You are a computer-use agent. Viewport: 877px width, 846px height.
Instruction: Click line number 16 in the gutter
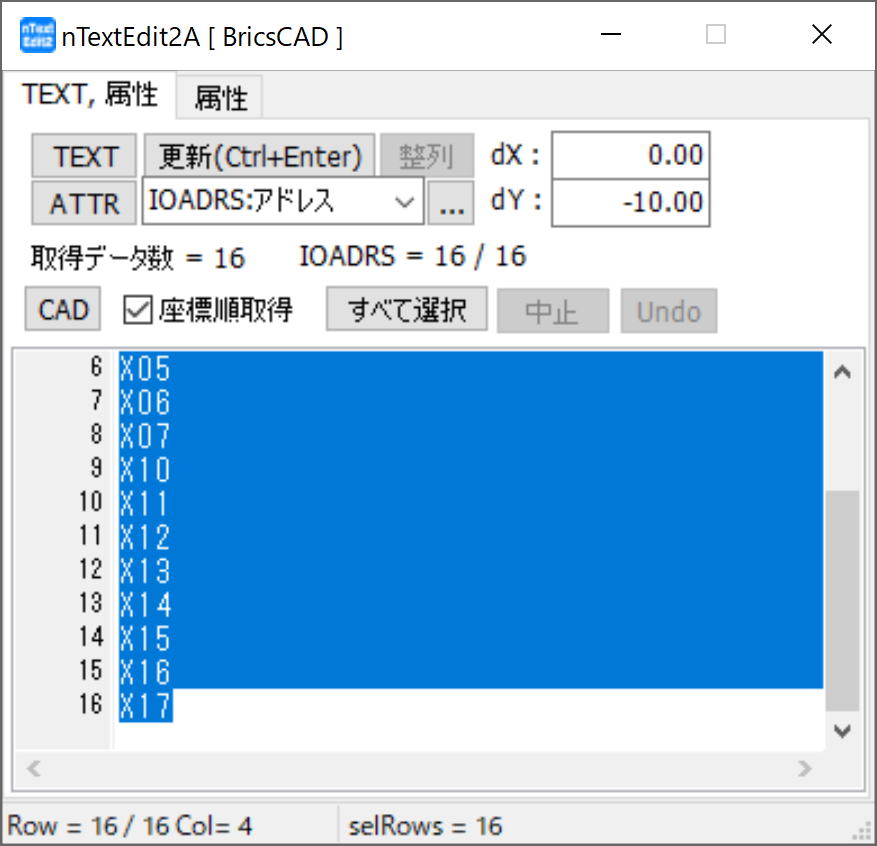point(91,704)
